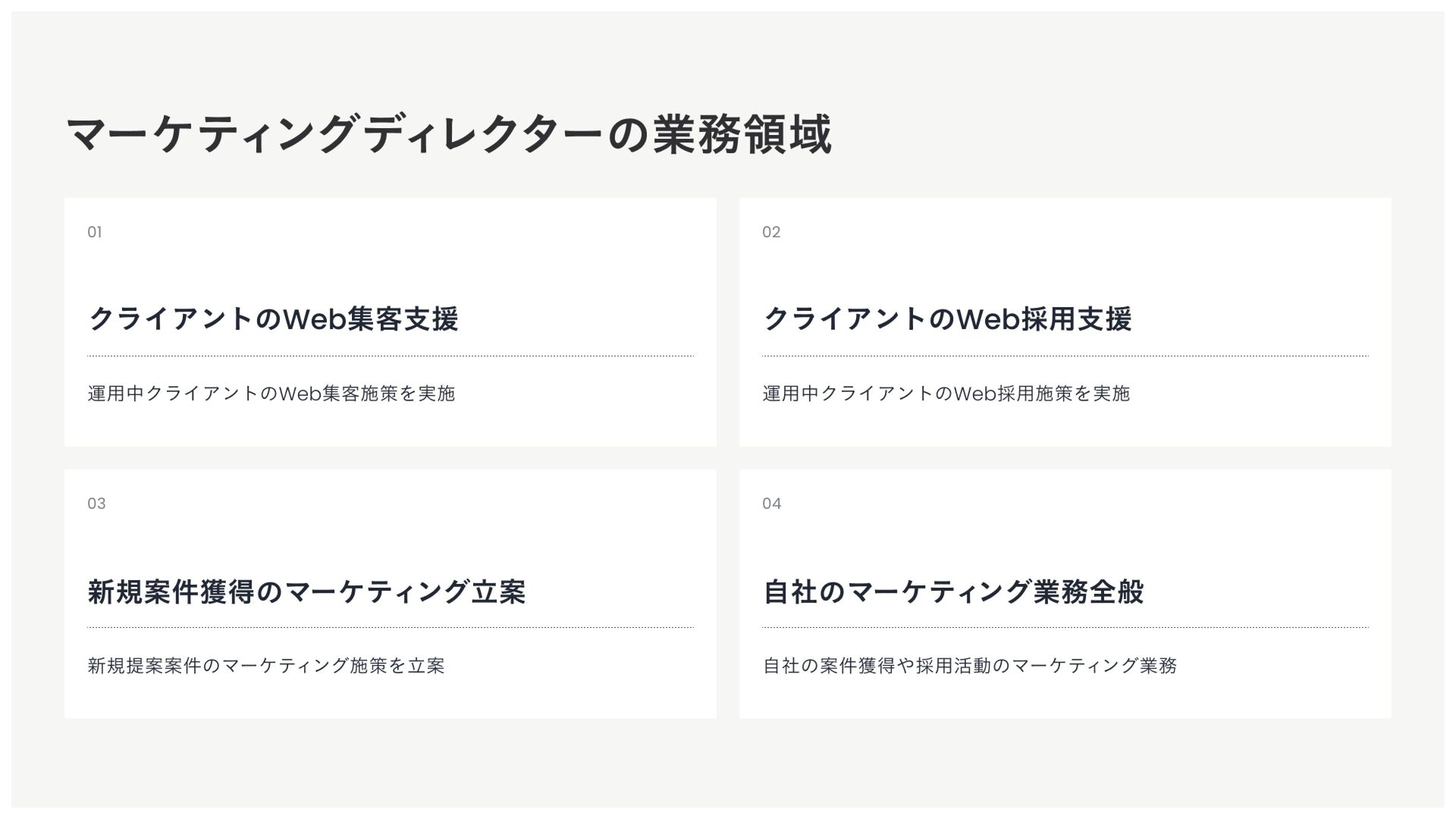Image resolution: width=1456 pixels, height=819 pixels.
Task: Click the card number 03 label
Action: [96, 504]
